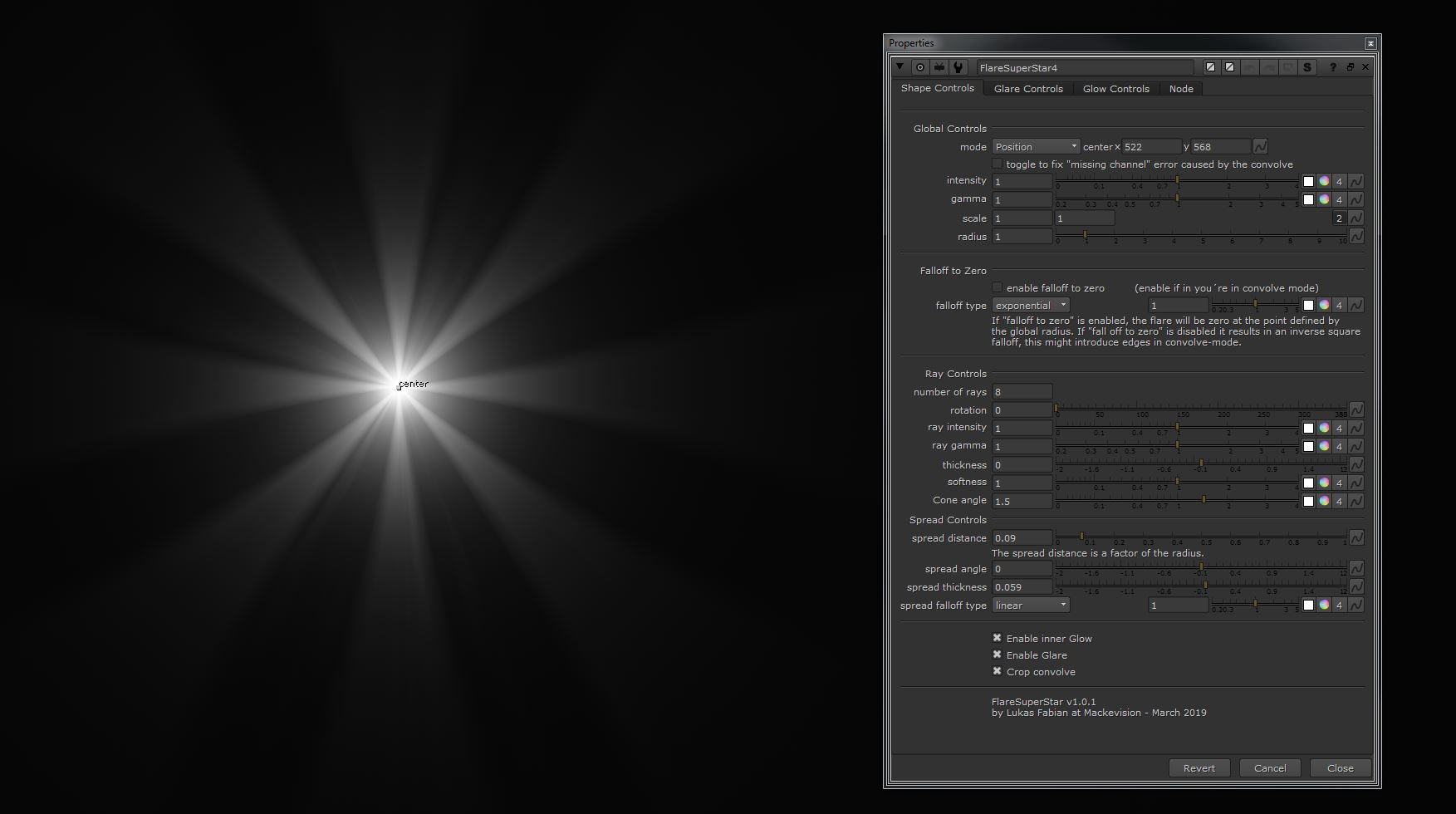Click the wrench icon in node header

tap(958, 67)
